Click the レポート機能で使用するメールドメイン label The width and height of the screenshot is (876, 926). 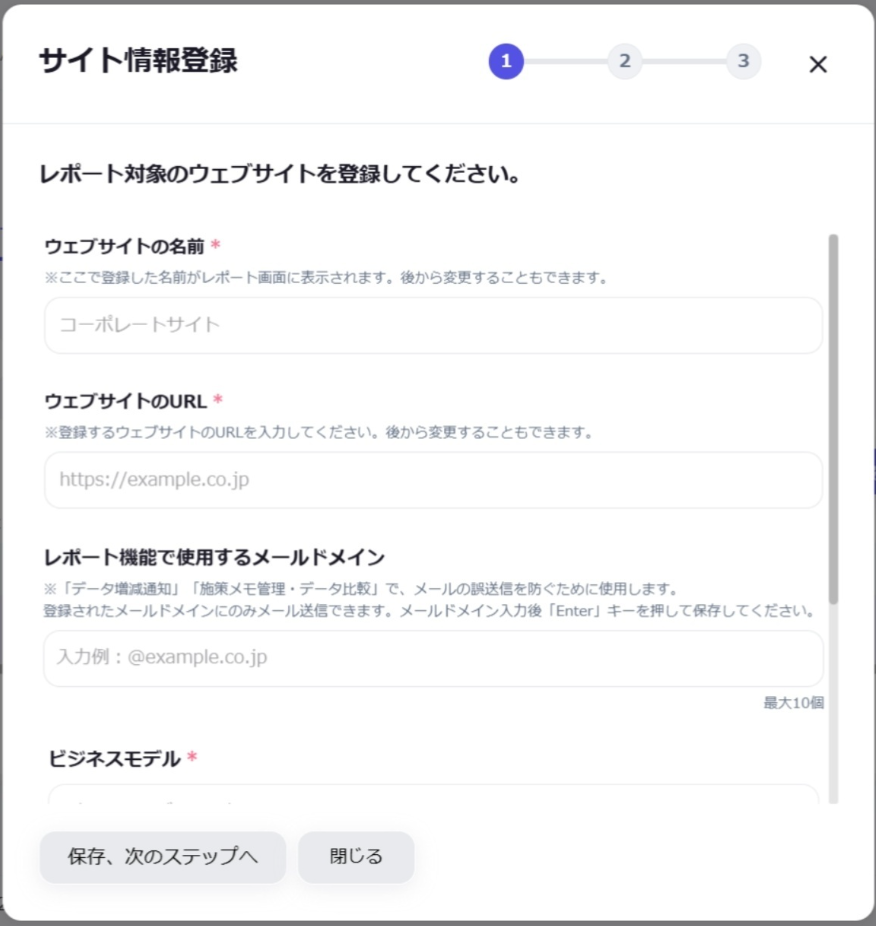click(x=214, y=557)
